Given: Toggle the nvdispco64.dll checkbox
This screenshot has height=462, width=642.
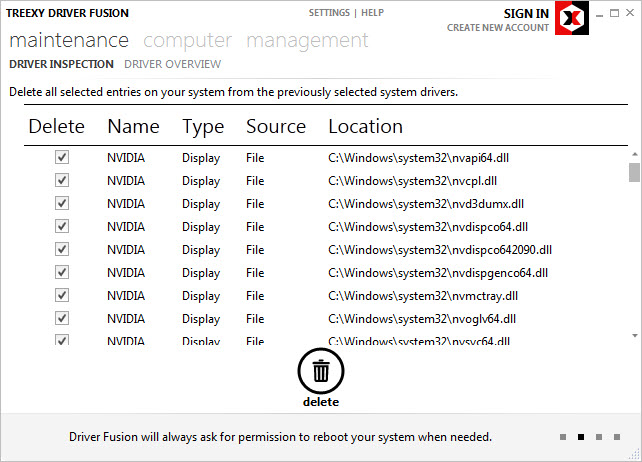Looking at the screenshot, I should tap(62, 226).
